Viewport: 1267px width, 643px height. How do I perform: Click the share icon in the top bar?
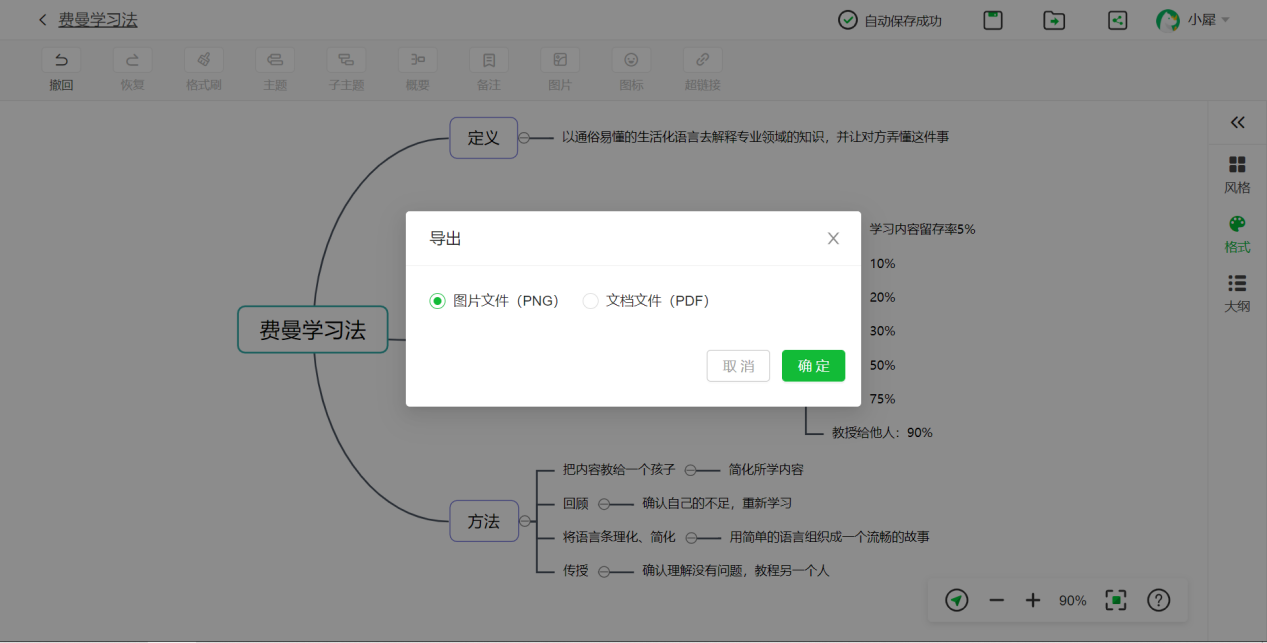[x=1117, y=19]
